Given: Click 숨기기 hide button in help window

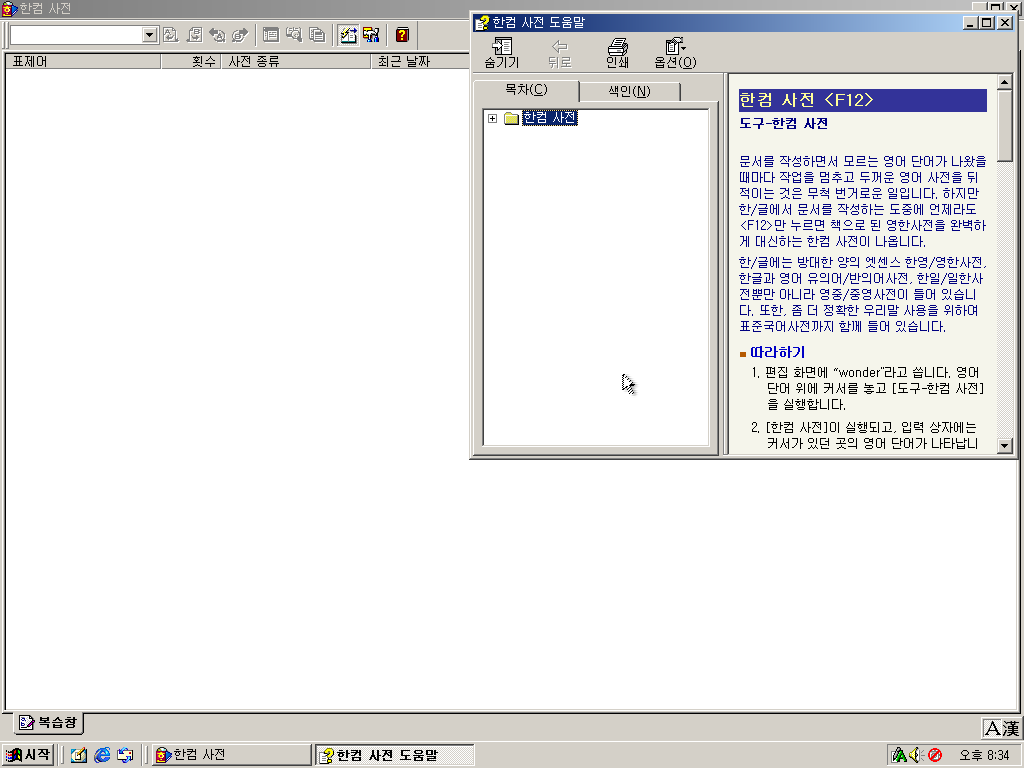Looking at the screenshot, I should coord(502,53).
